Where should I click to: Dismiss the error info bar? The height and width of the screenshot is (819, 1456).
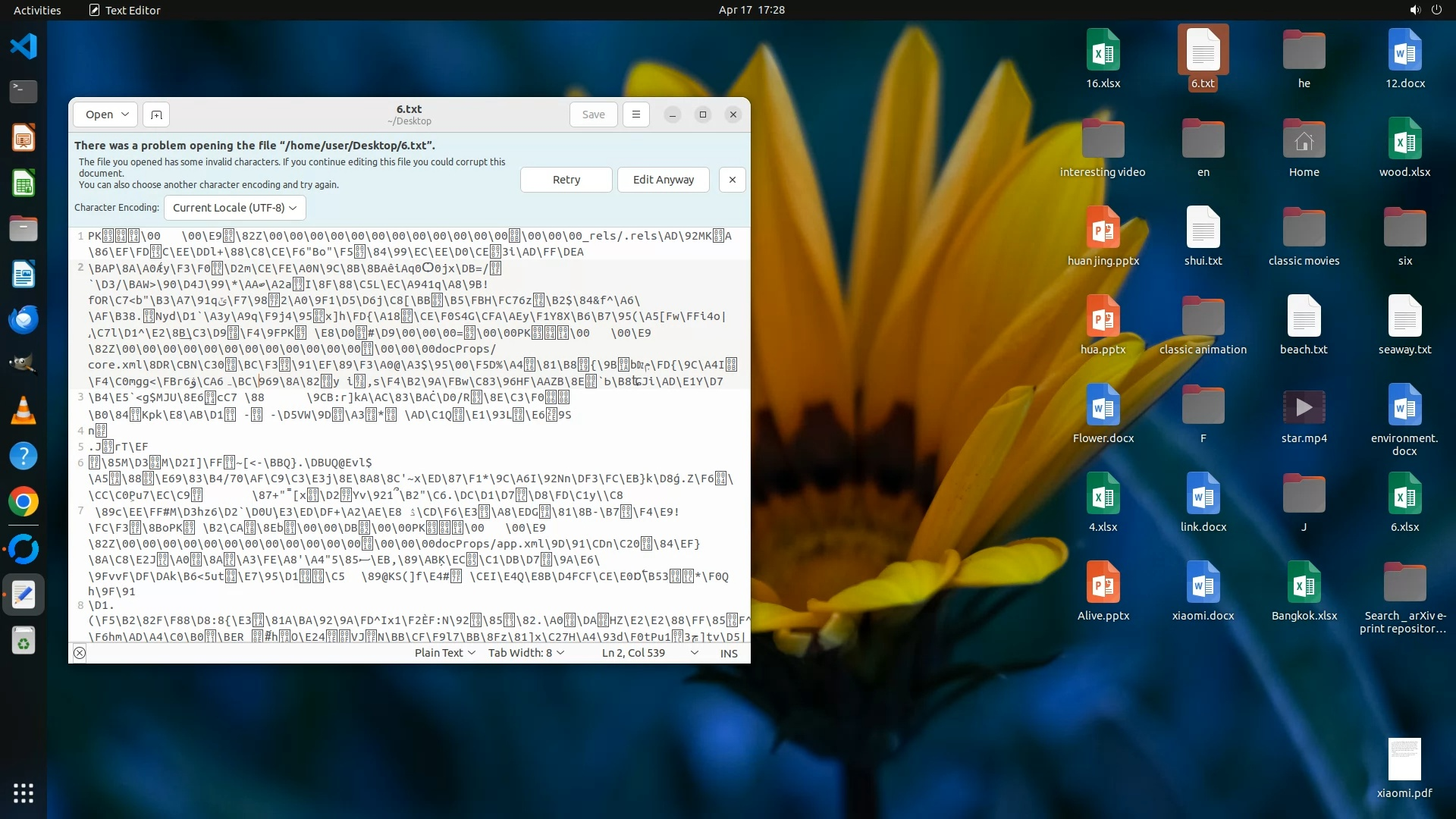click(x=732, y=180)
